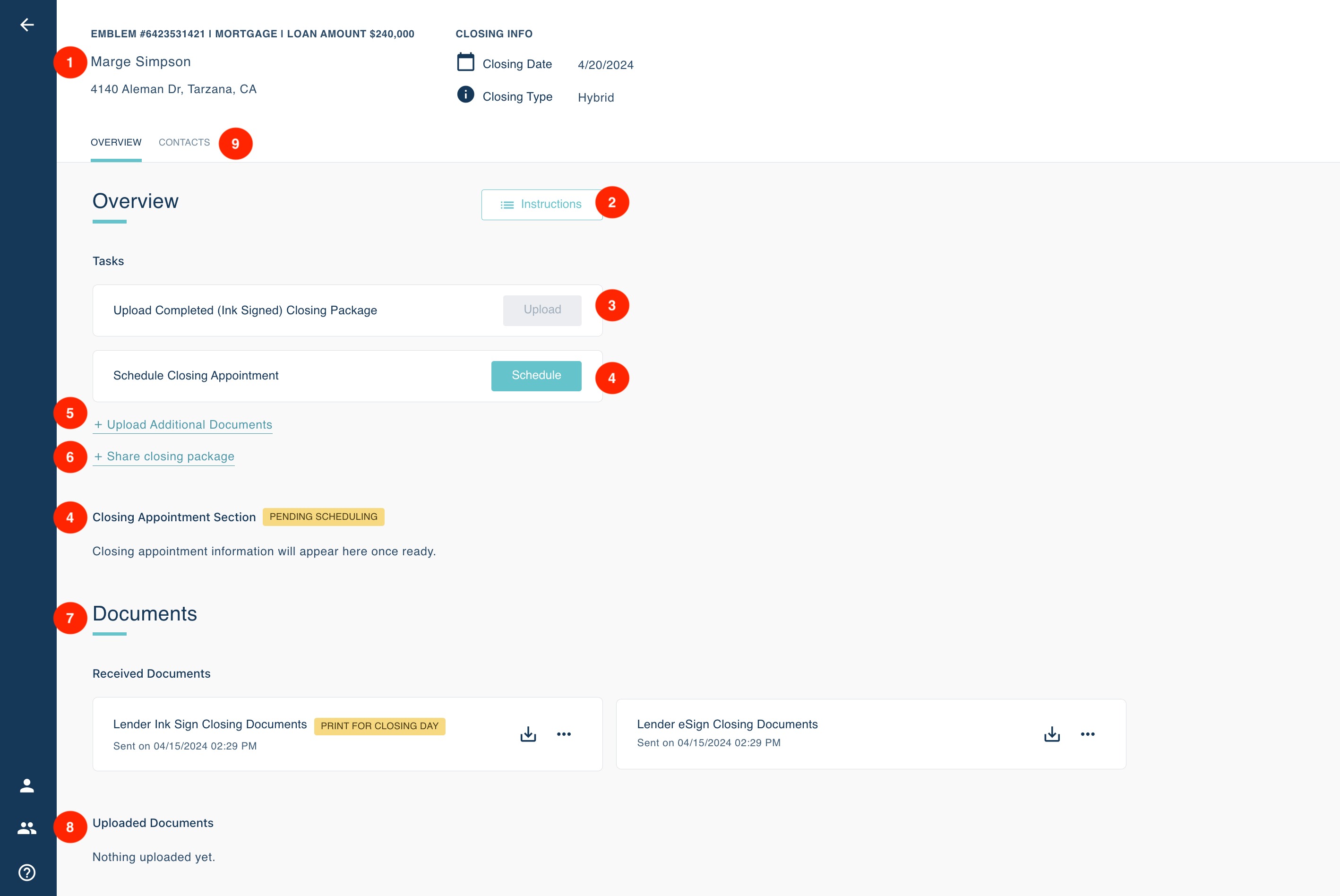Download Lender Ink Sign Closing Documents

[x=528, y=734]
